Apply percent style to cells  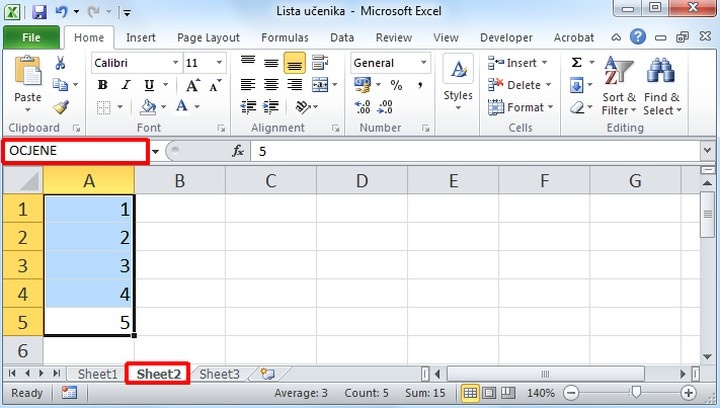pyautogui.click(x=395, y=85)
